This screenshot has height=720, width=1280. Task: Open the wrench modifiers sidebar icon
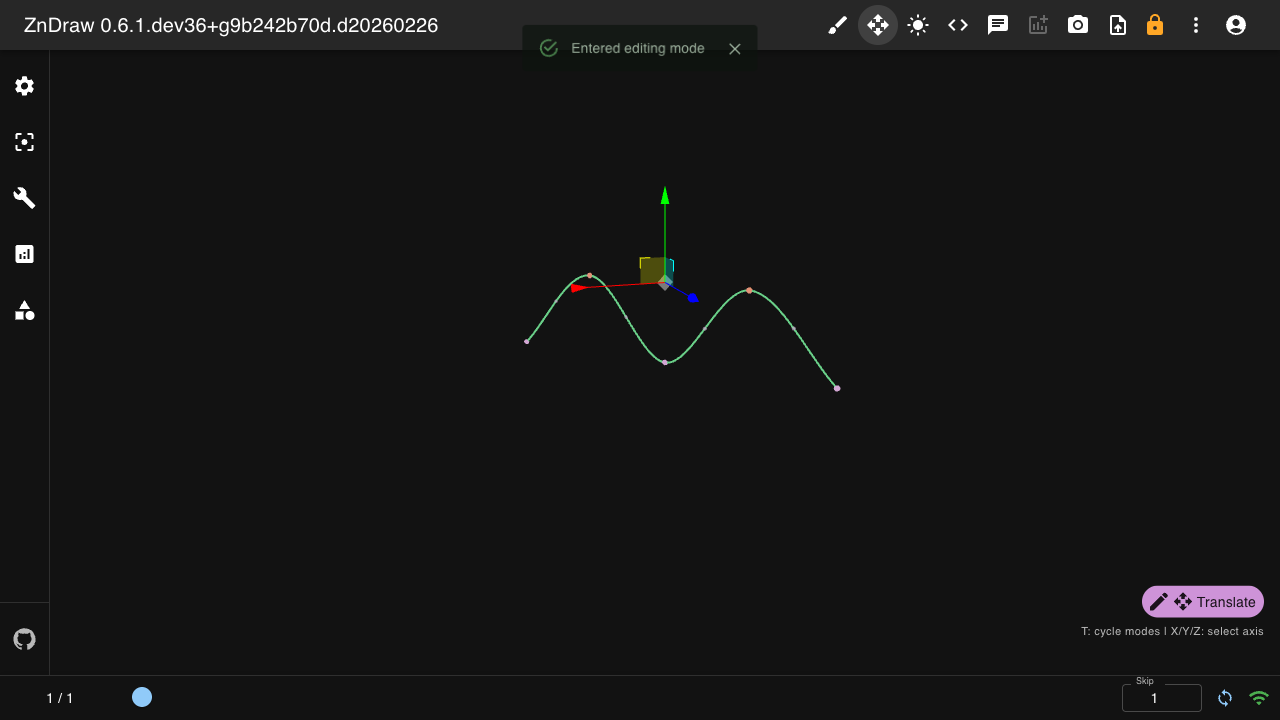coord(25,198)
